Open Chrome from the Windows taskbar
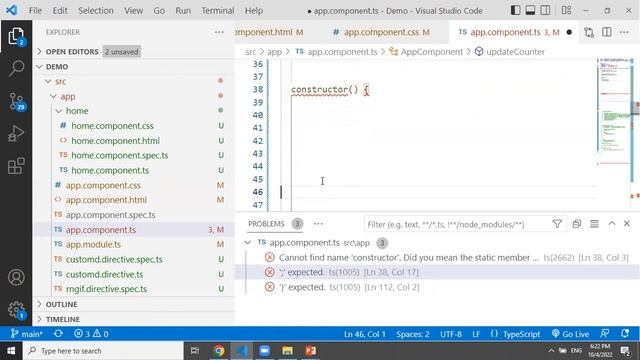 [219, 351]
